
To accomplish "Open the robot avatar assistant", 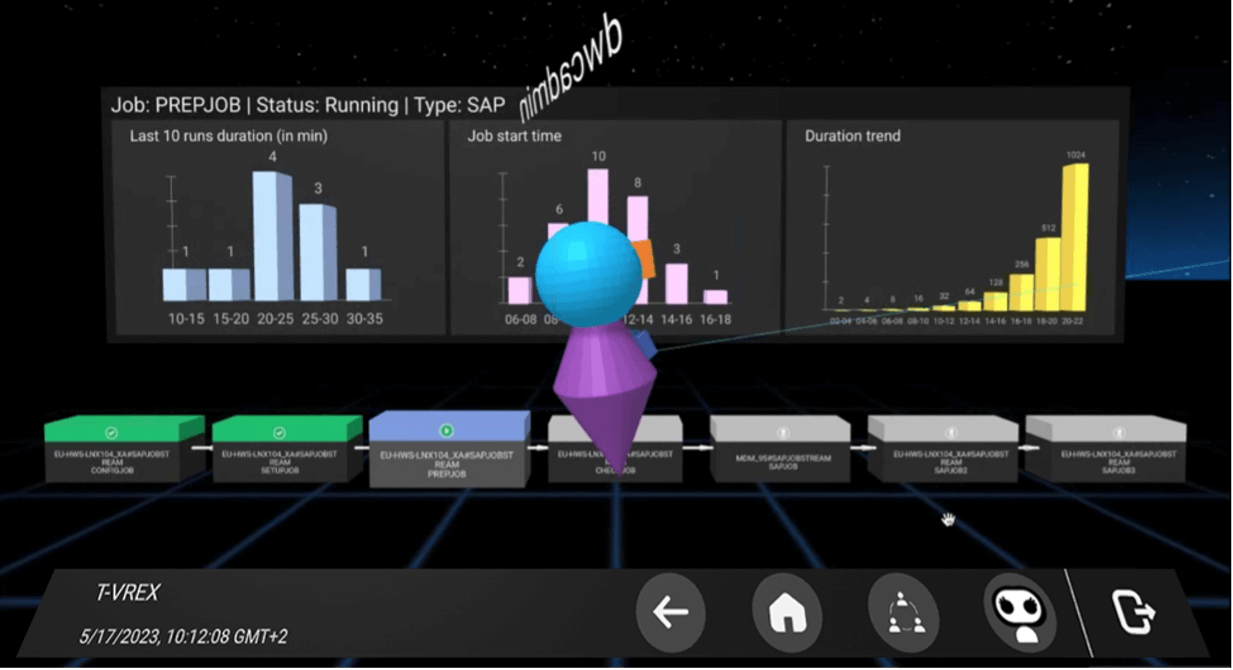I will click(x=1018, y=611).
